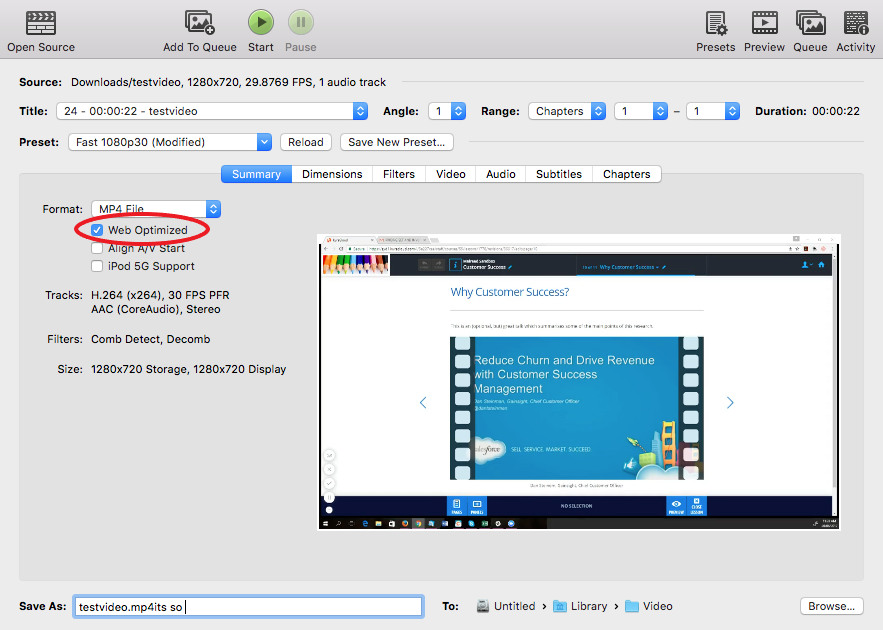Enable the Align A/V Start checkbox
883x630 pixels.
97,248
